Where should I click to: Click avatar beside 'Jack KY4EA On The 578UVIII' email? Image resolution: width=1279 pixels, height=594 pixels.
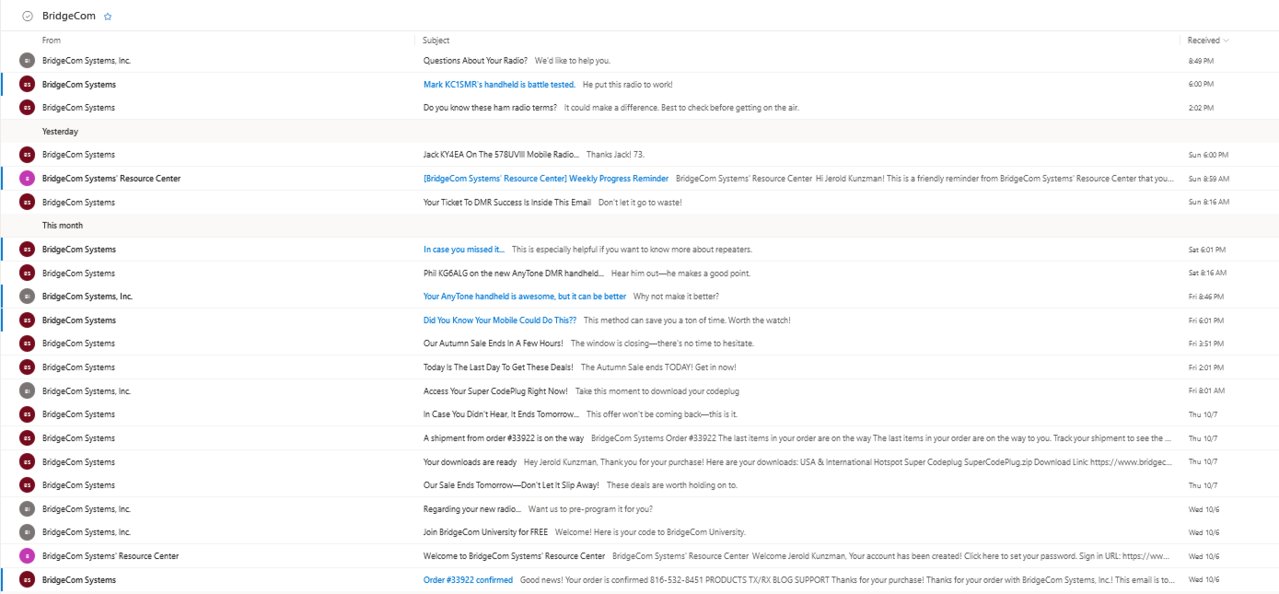27,155
